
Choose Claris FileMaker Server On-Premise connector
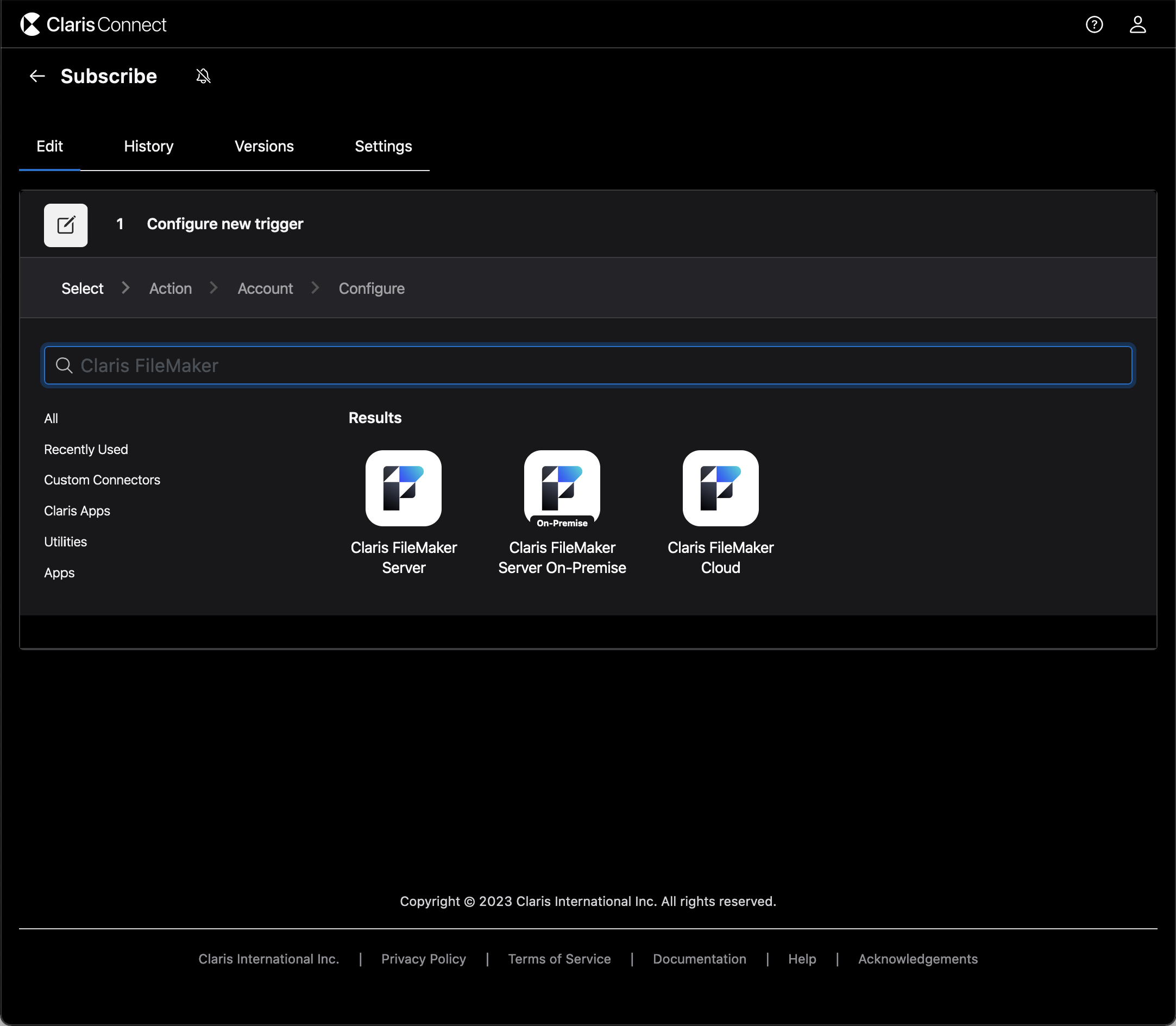tap(562, 488)
